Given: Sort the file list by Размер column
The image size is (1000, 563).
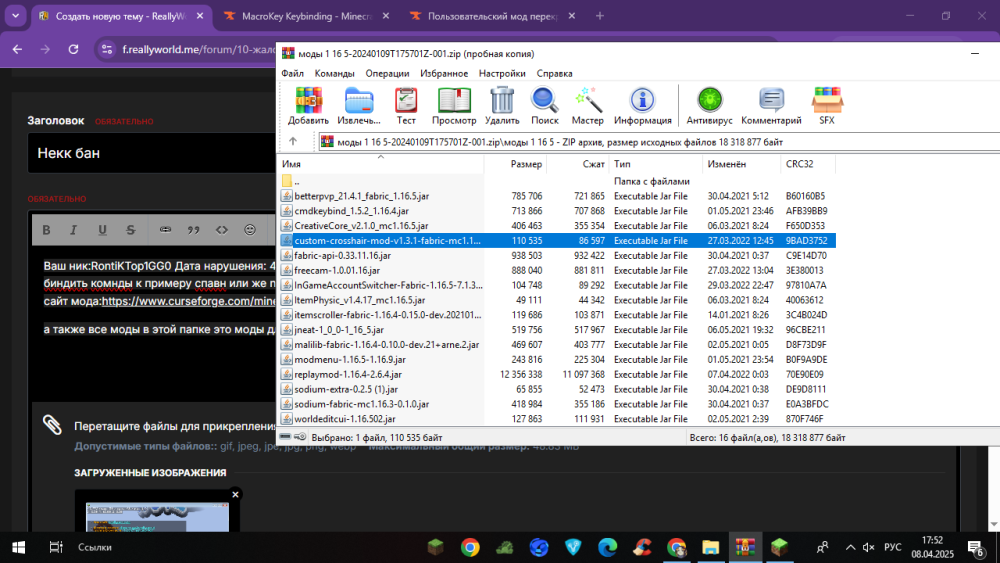Looking at the screenshot, I should [x=515, y=164].
